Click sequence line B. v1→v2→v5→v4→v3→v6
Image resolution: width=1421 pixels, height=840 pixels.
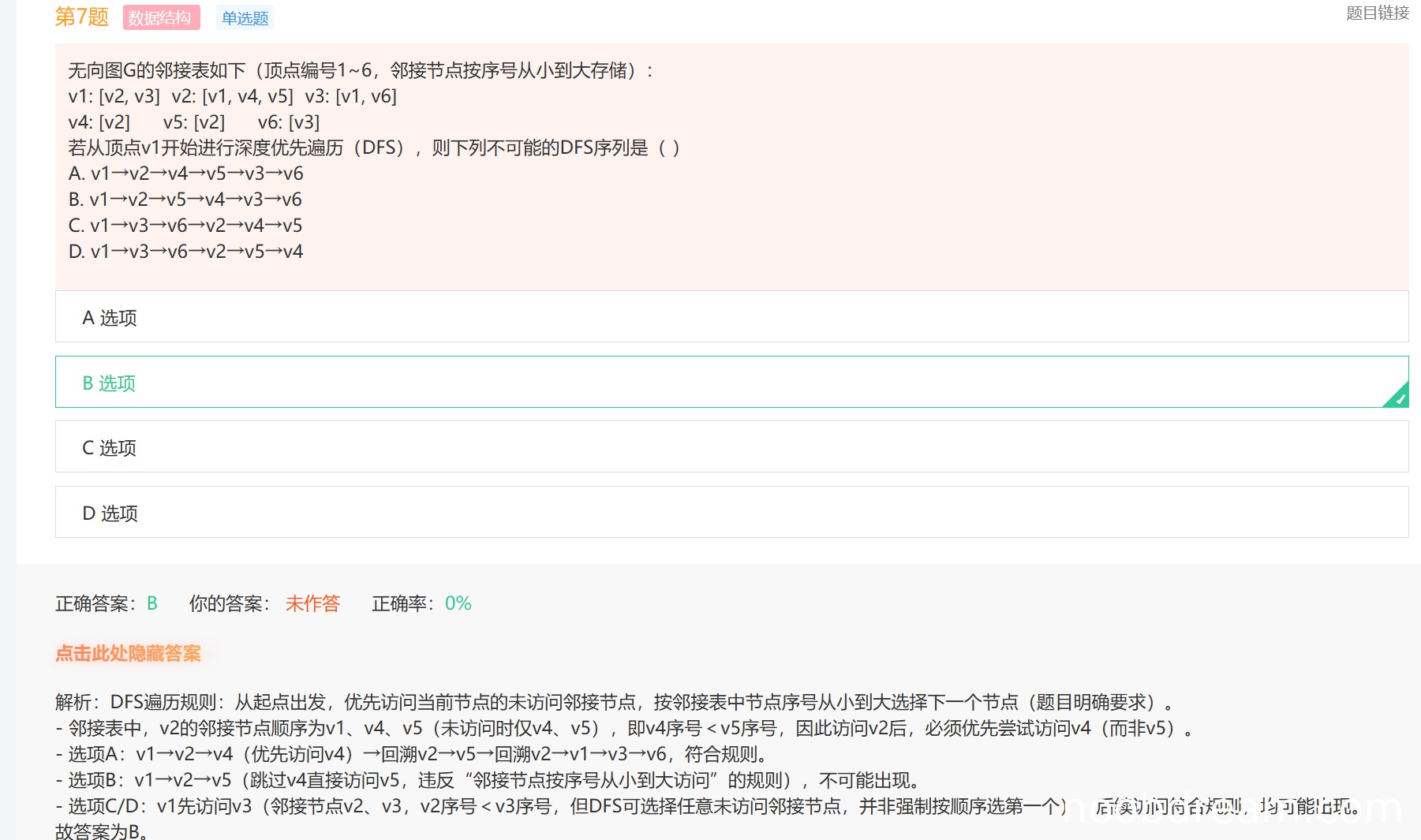tap(185, 200)
